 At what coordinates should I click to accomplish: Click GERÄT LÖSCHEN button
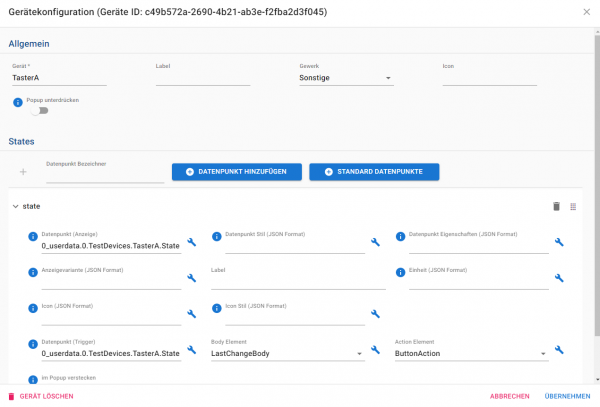coord(41,396)
